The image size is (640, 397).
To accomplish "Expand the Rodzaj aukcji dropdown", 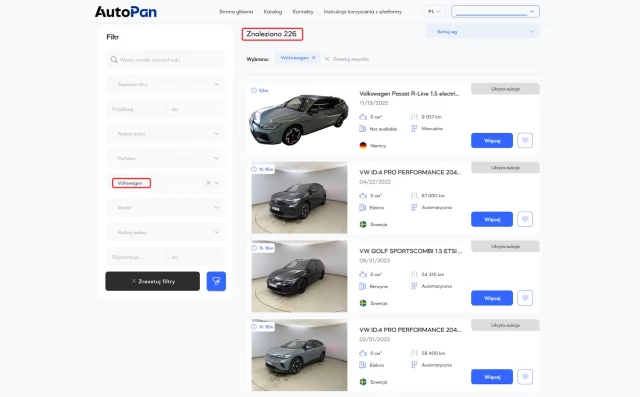I will 165,134.
